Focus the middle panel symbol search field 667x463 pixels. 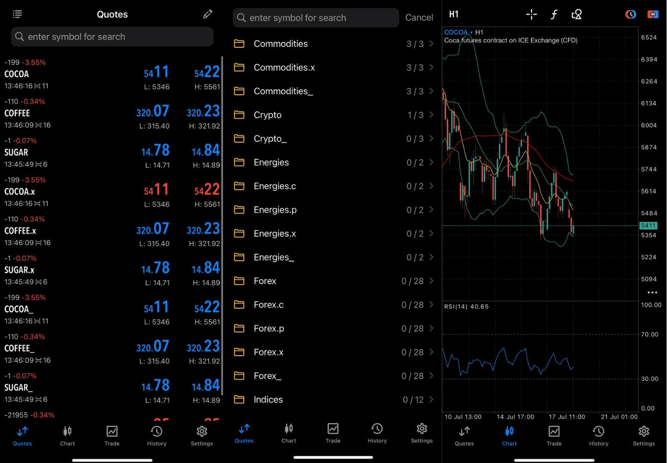click(316, 18)
